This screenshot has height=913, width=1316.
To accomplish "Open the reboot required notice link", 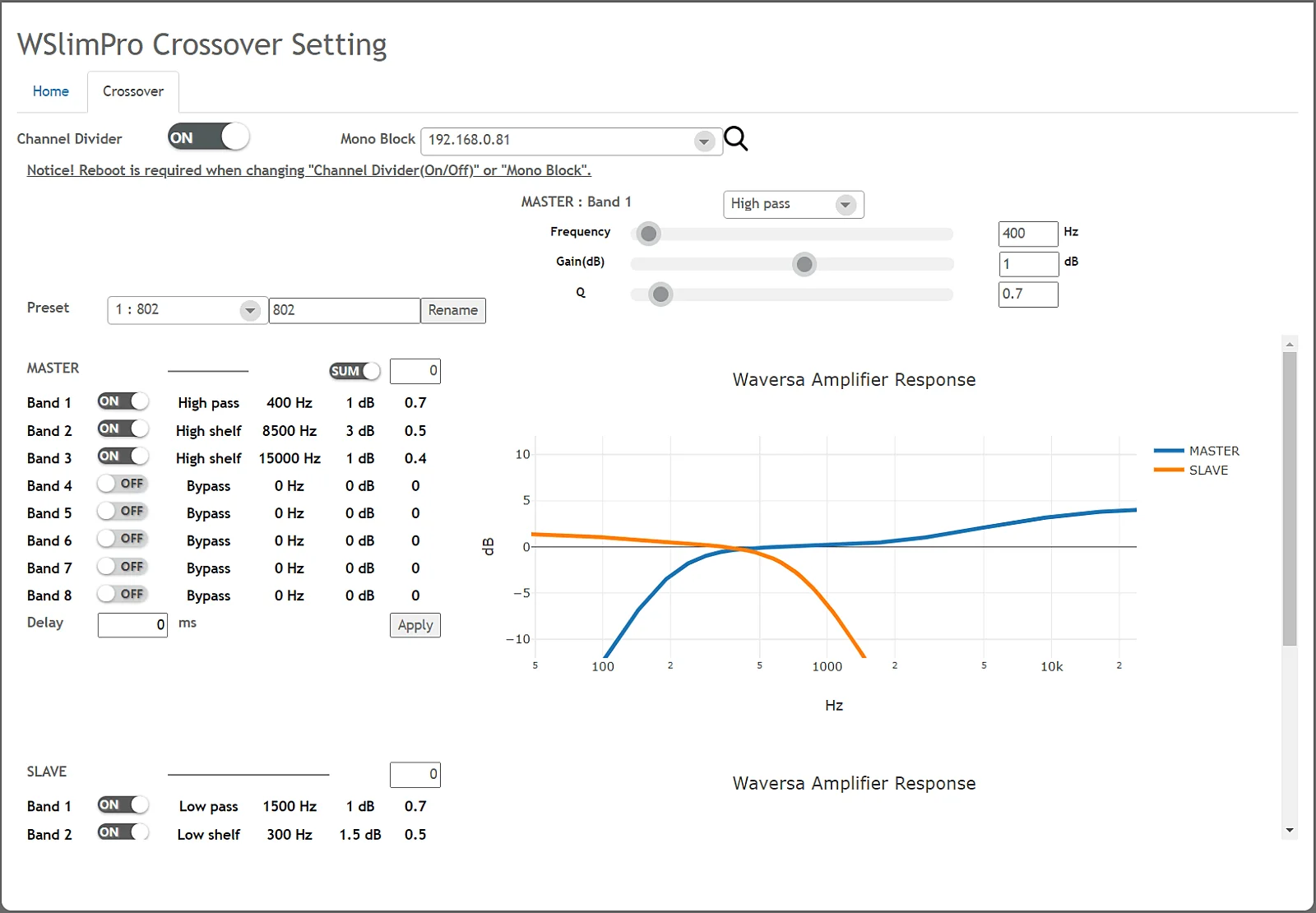I will pos(309,170).
